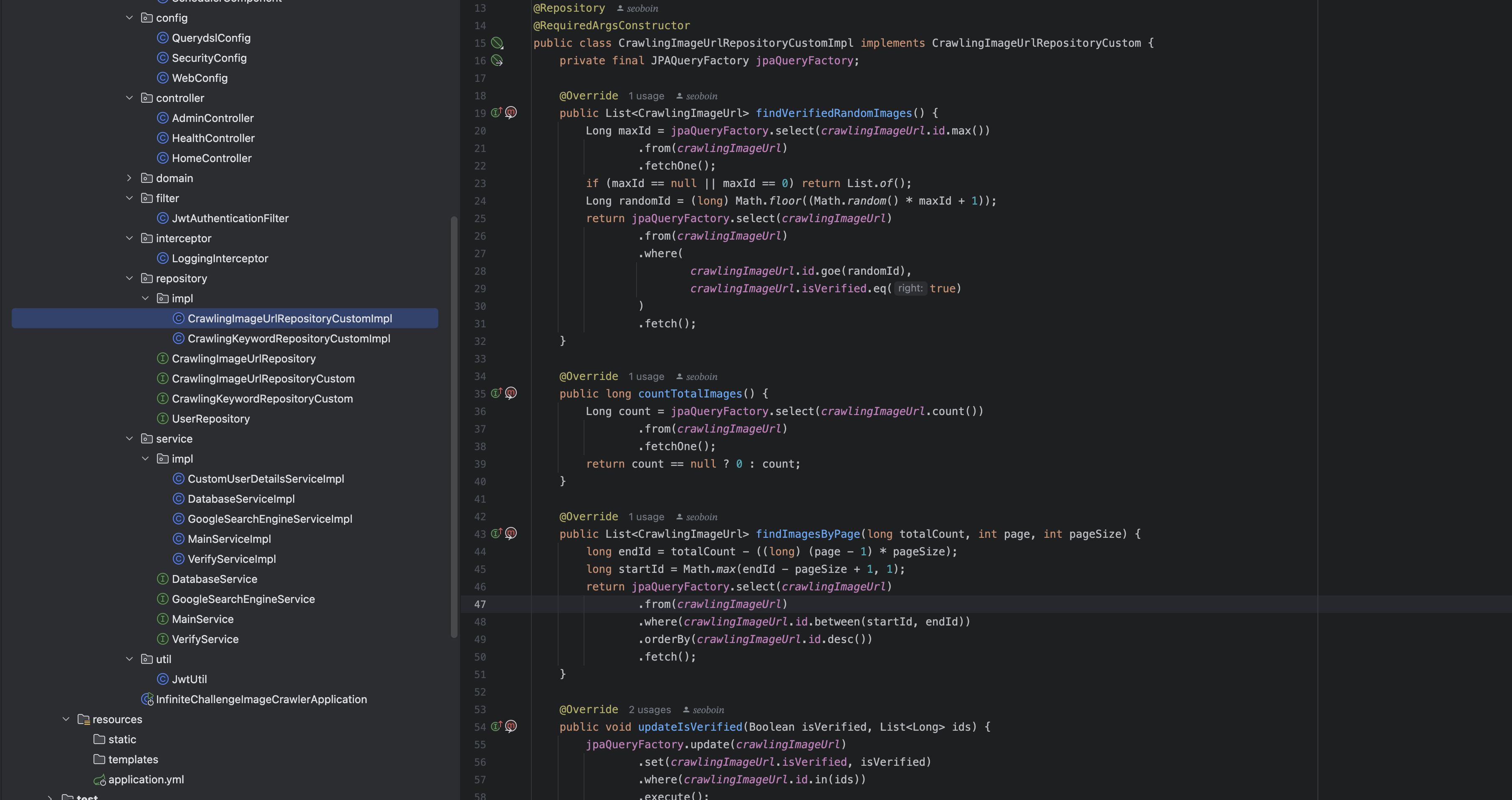This screenshot has width=1512, height=800.
Task: Click the implements-method gutter icon on line 54
Action: [497, 727]
